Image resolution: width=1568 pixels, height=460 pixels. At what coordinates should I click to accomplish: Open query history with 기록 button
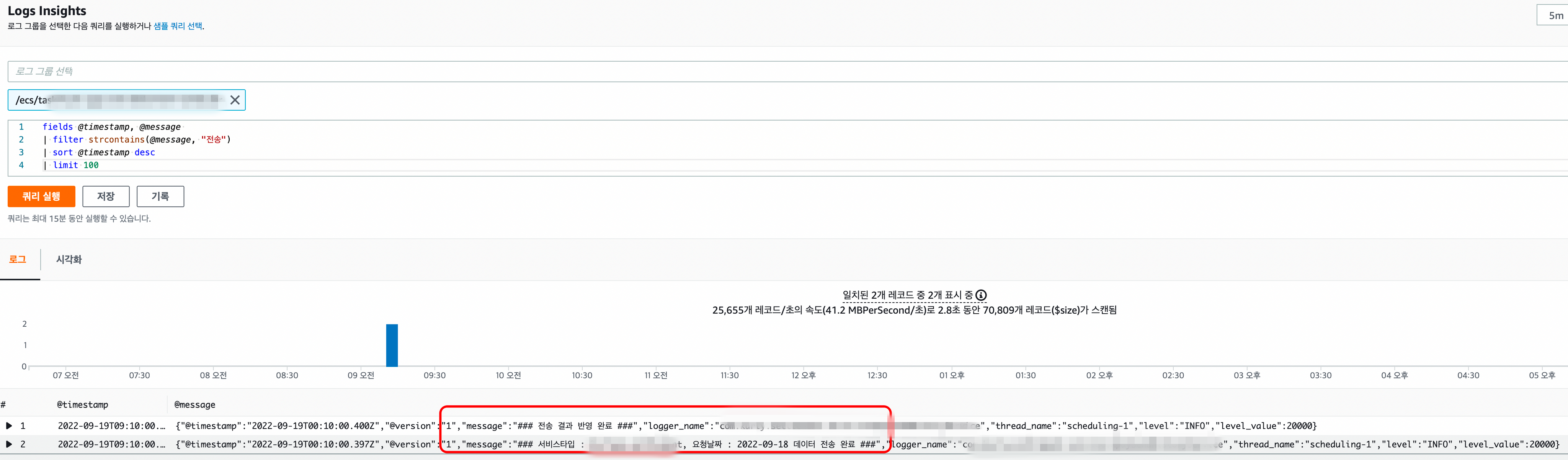point(160,196)
